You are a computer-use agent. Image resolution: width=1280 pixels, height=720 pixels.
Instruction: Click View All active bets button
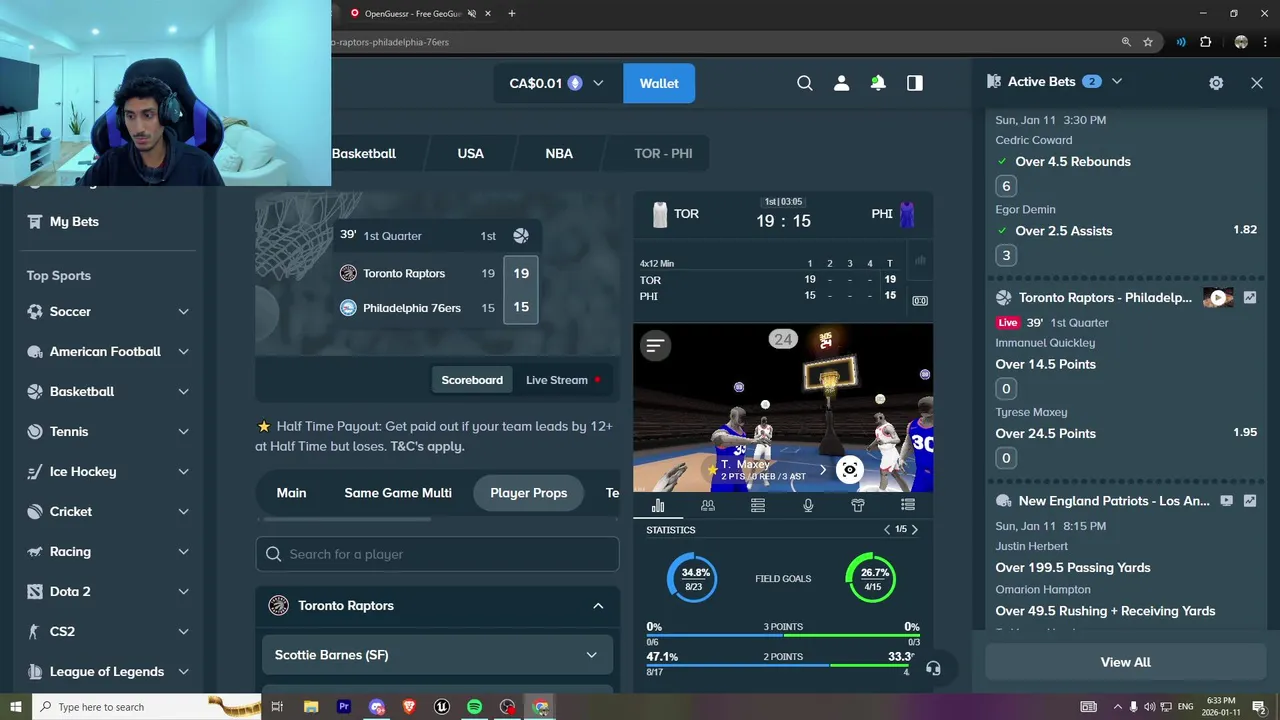pyautogui.click(x=1125, y=662)
